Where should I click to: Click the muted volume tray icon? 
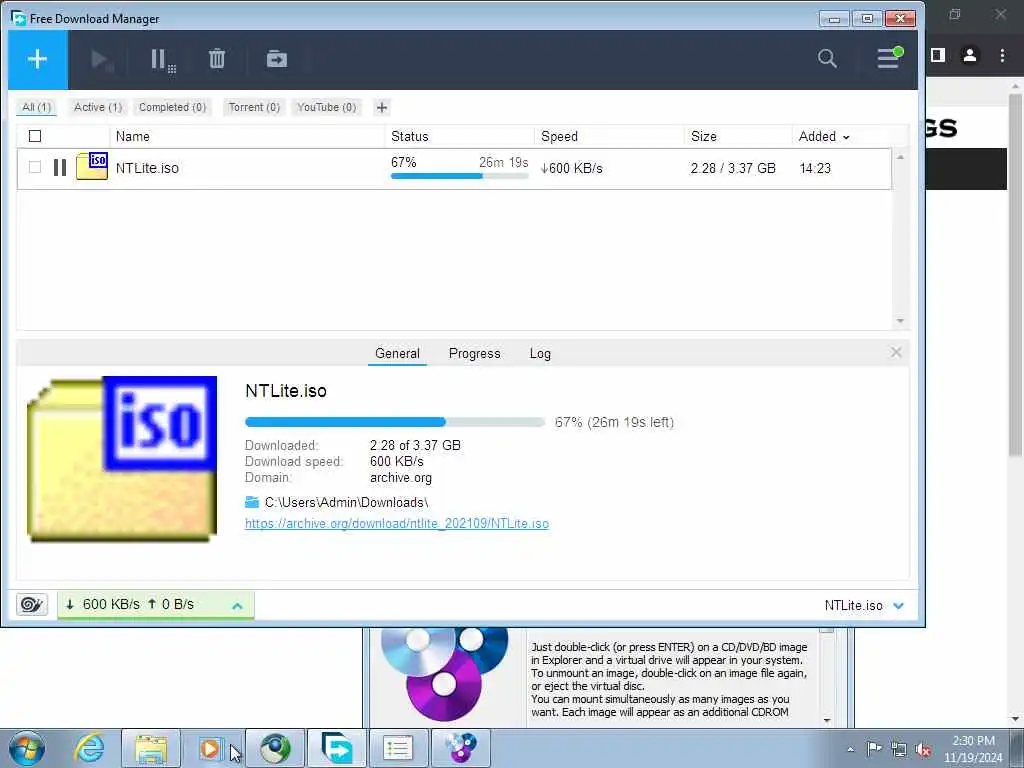(923, 750)
